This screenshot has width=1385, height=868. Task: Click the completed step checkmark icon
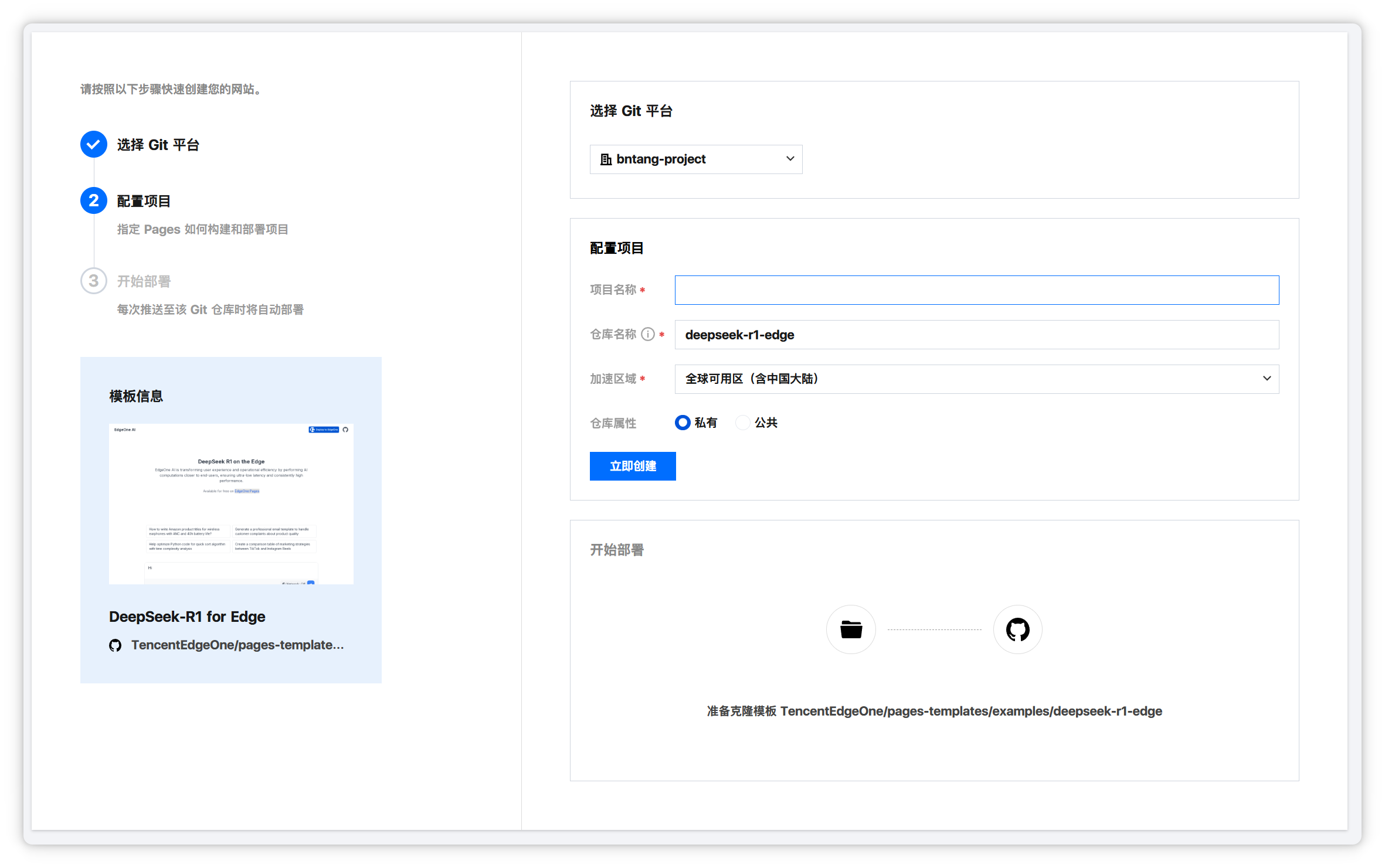(x=94, y=144)
